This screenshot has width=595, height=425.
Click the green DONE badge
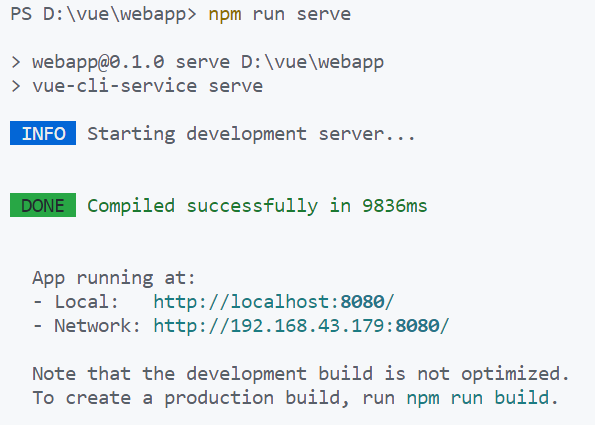click(x=43, y=205)
